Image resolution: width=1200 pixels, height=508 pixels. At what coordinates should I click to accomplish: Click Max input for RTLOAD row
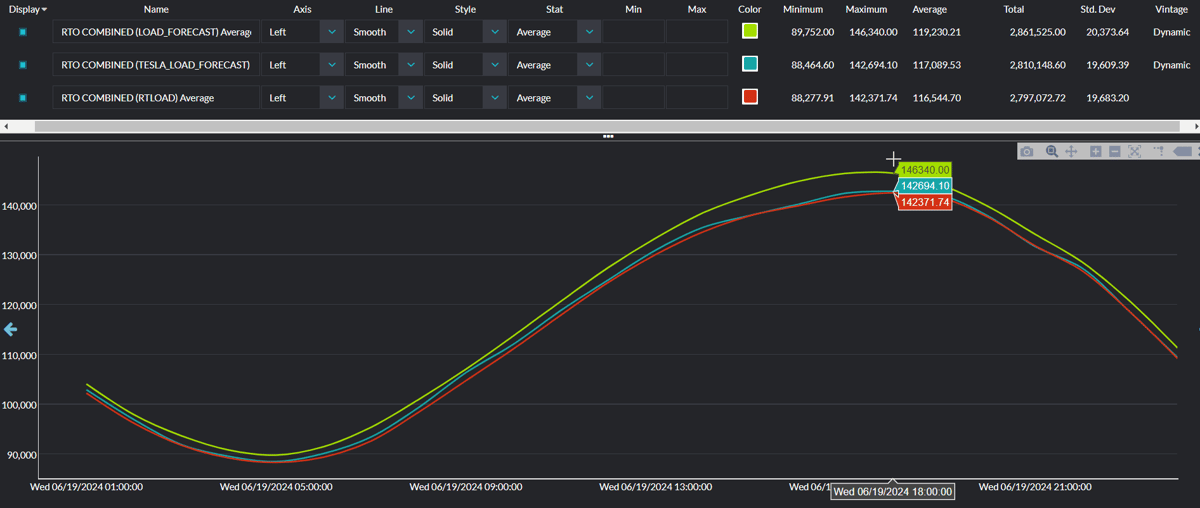pos(697,98)
